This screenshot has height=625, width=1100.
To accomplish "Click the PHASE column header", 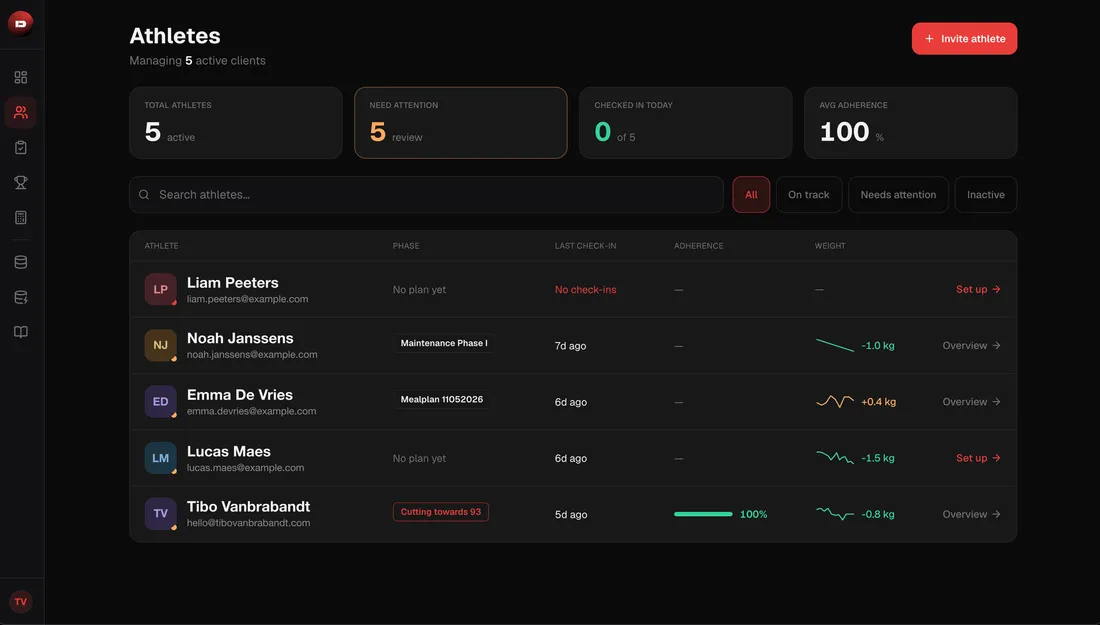I will (406, 246).
